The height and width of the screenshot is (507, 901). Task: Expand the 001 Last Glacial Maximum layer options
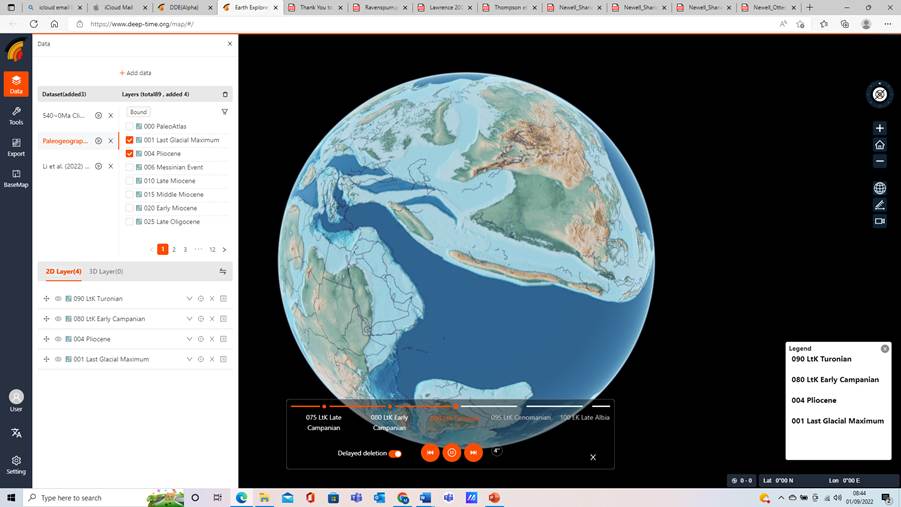pos(189,359)
